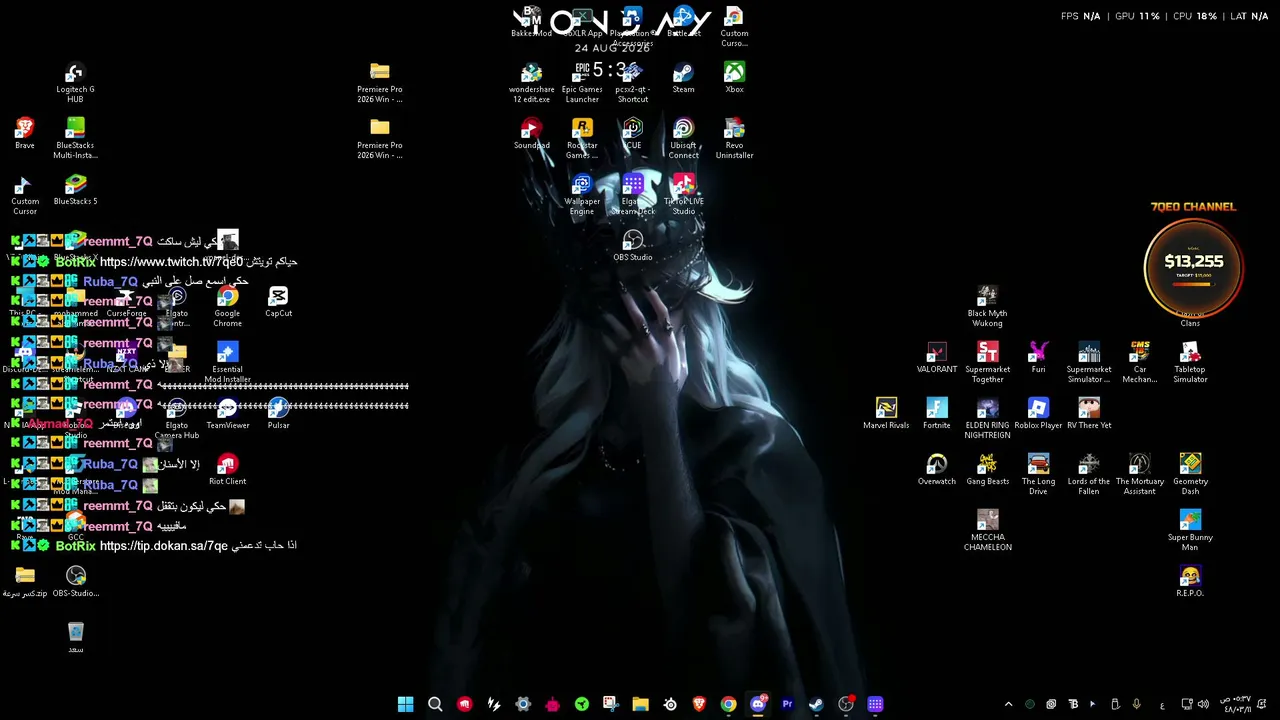Open the Logitech G HUB desktop shortcut
Viewport: 1280px width, 720px height.
click(75, 83)
